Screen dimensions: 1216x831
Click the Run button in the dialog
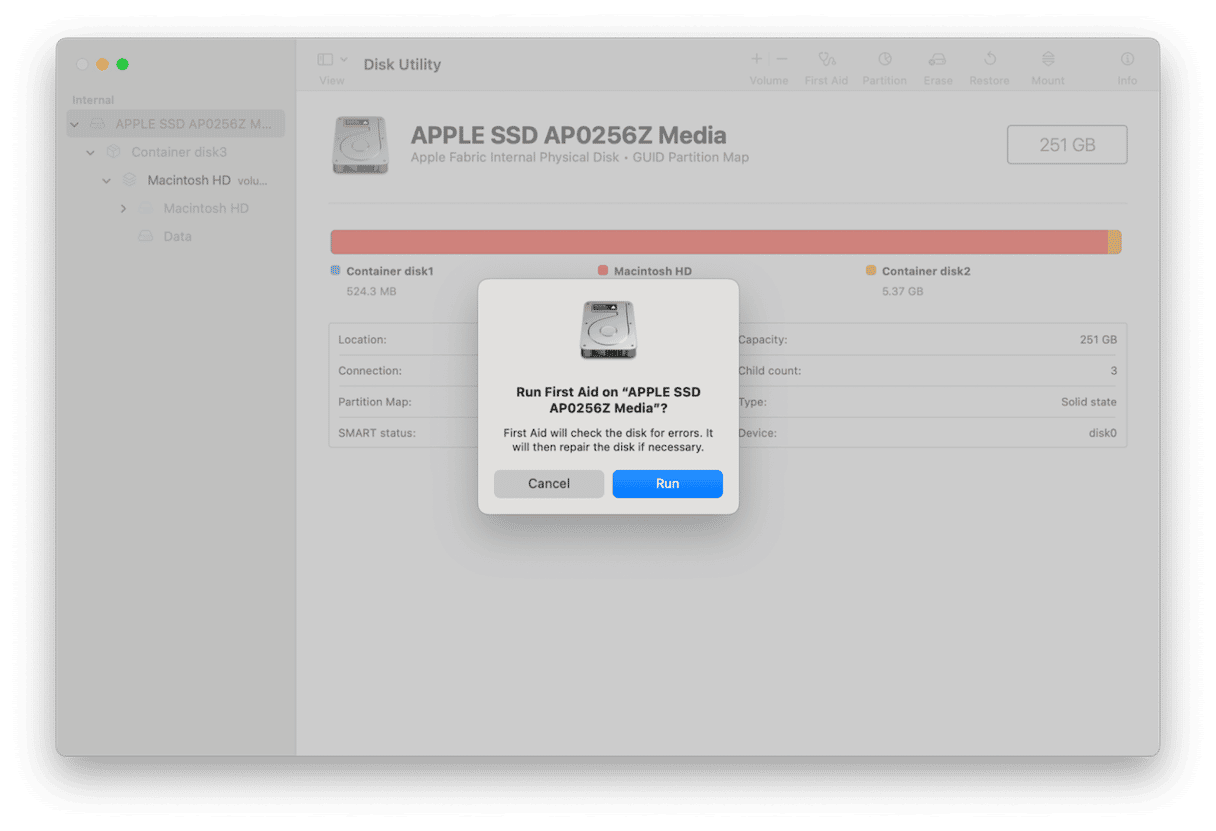[667, 484]
